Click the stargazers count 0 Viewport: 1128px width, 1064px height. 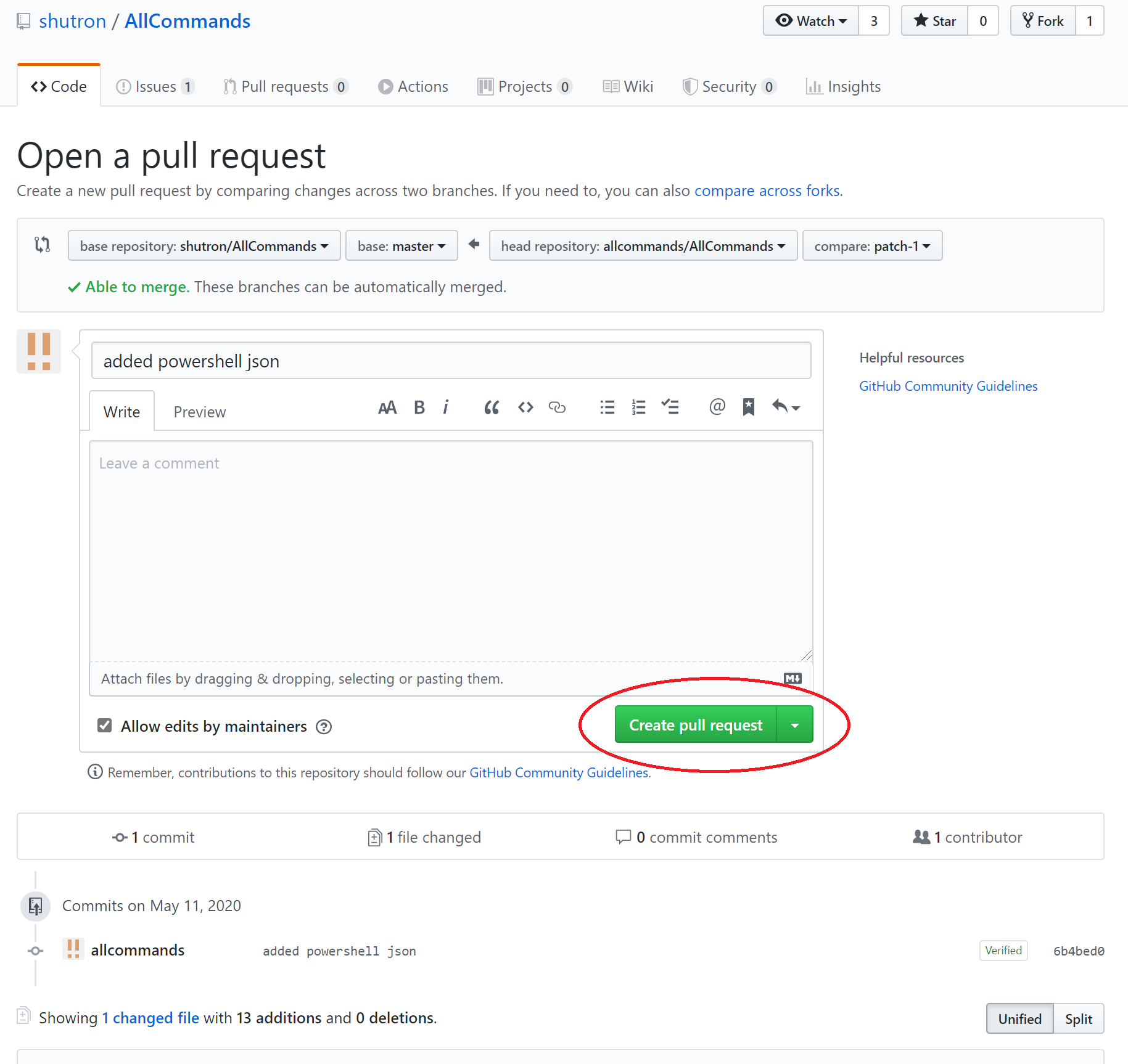(983, 21)
